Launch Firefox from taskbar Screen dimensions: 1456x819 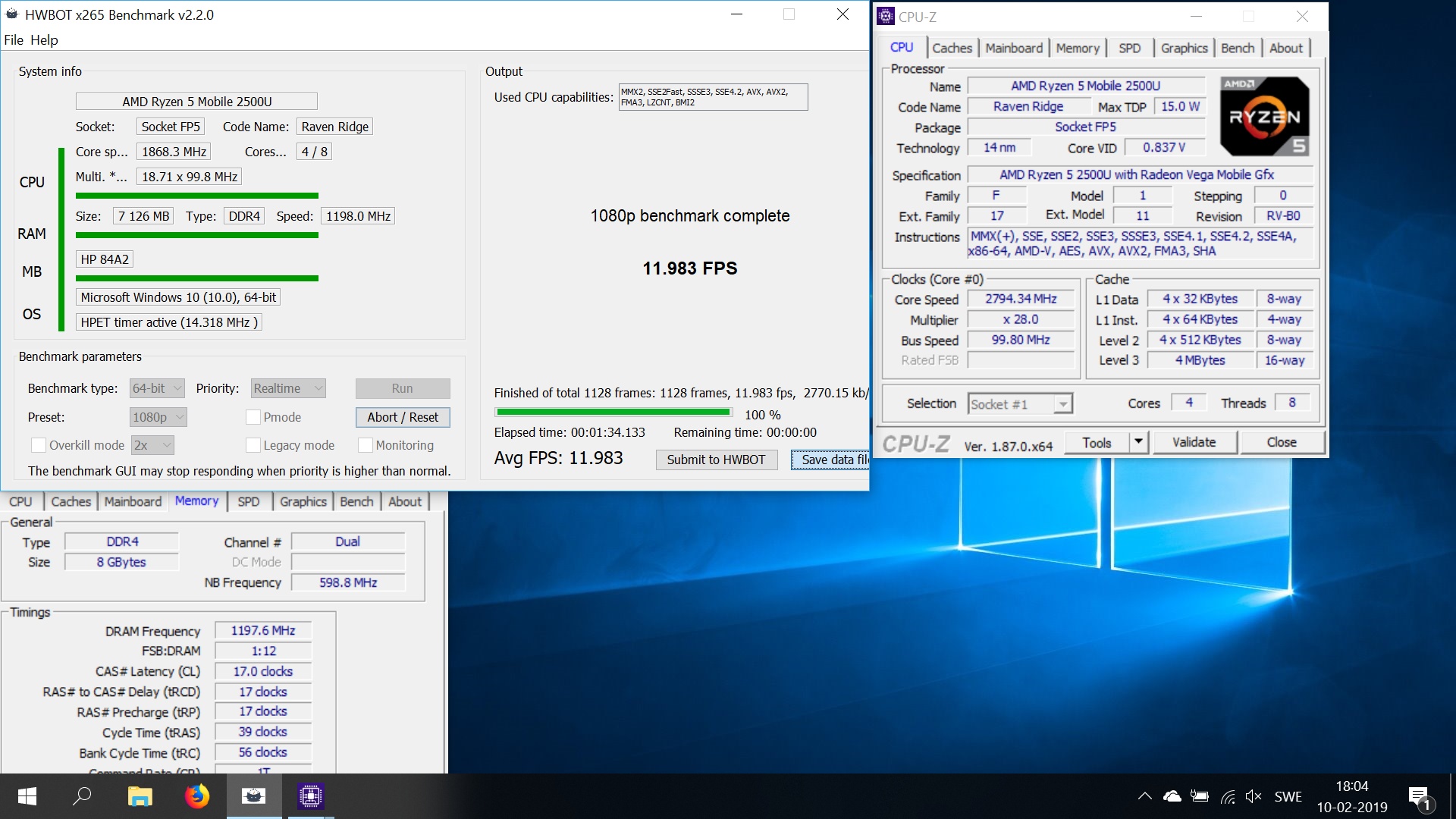[197, 796]
